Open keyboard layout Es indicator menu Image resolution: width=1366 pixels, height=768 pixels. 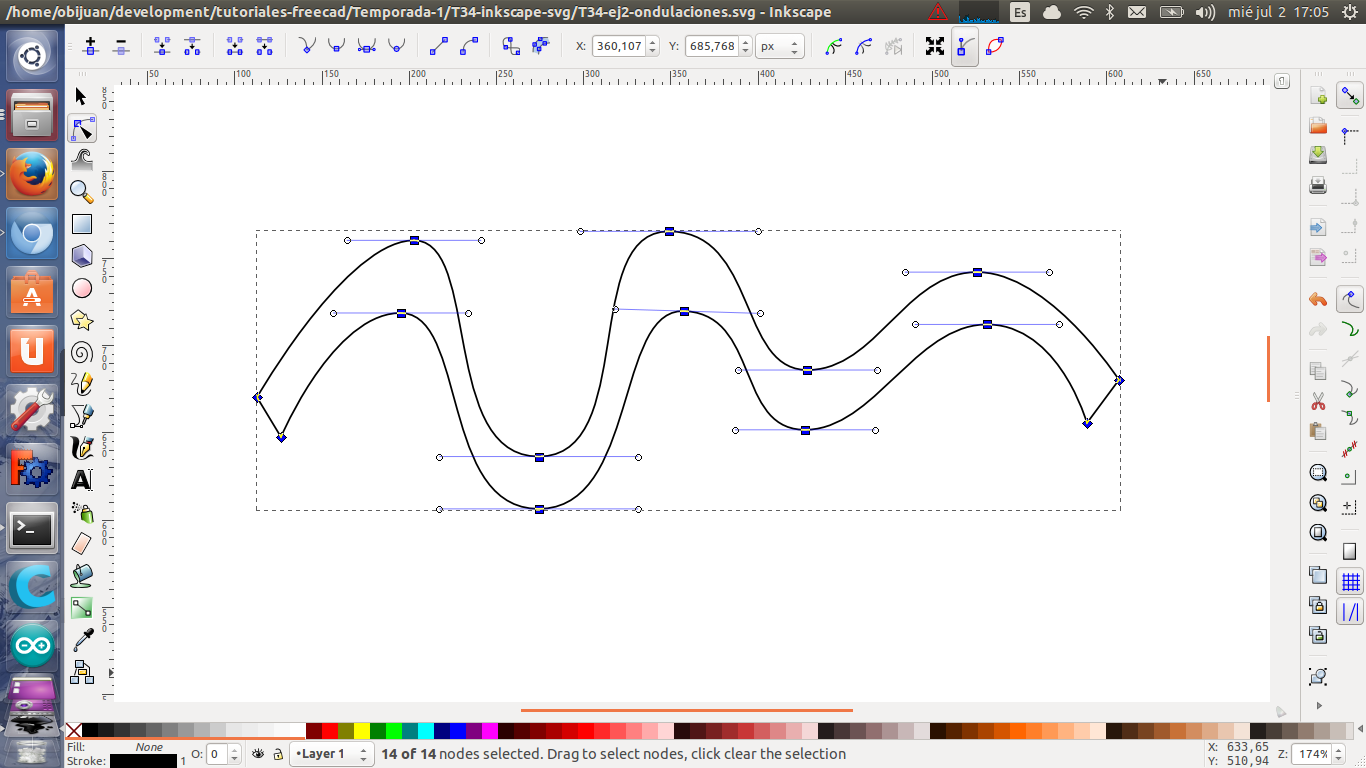[x=1020, y=12]
